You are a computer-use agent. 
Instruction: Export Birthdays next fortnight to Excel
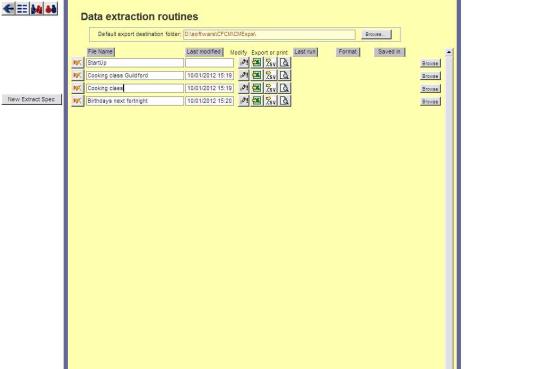(x=257, y=101)
